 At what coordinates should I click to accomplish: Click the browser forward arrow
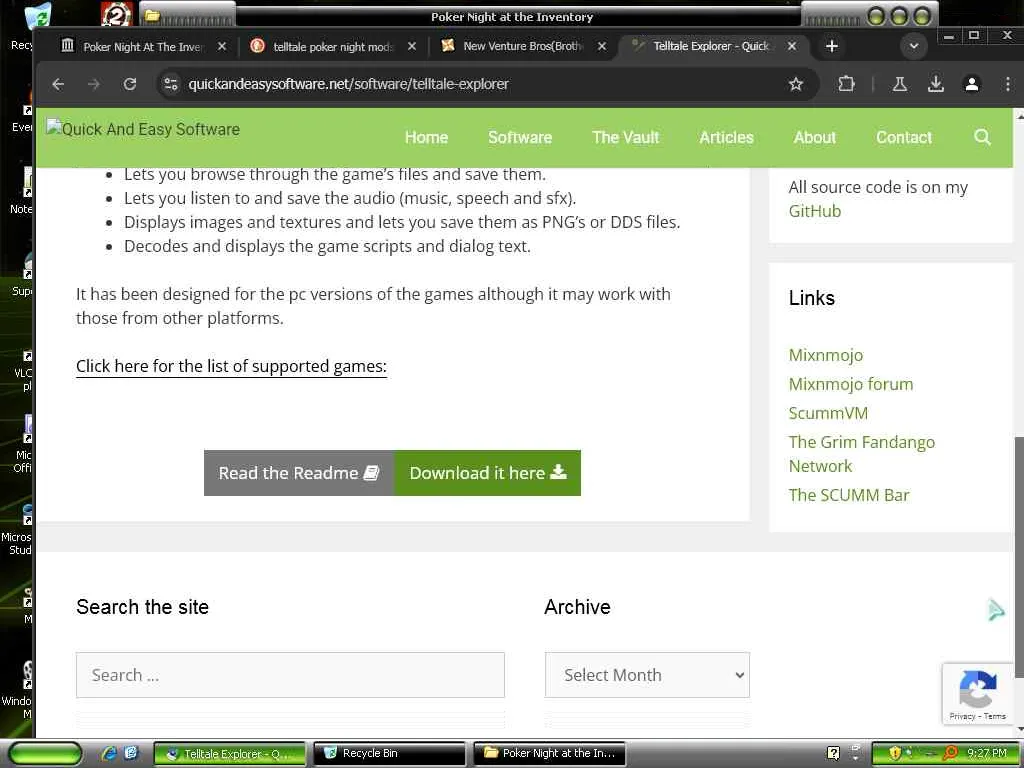point(93,84)
